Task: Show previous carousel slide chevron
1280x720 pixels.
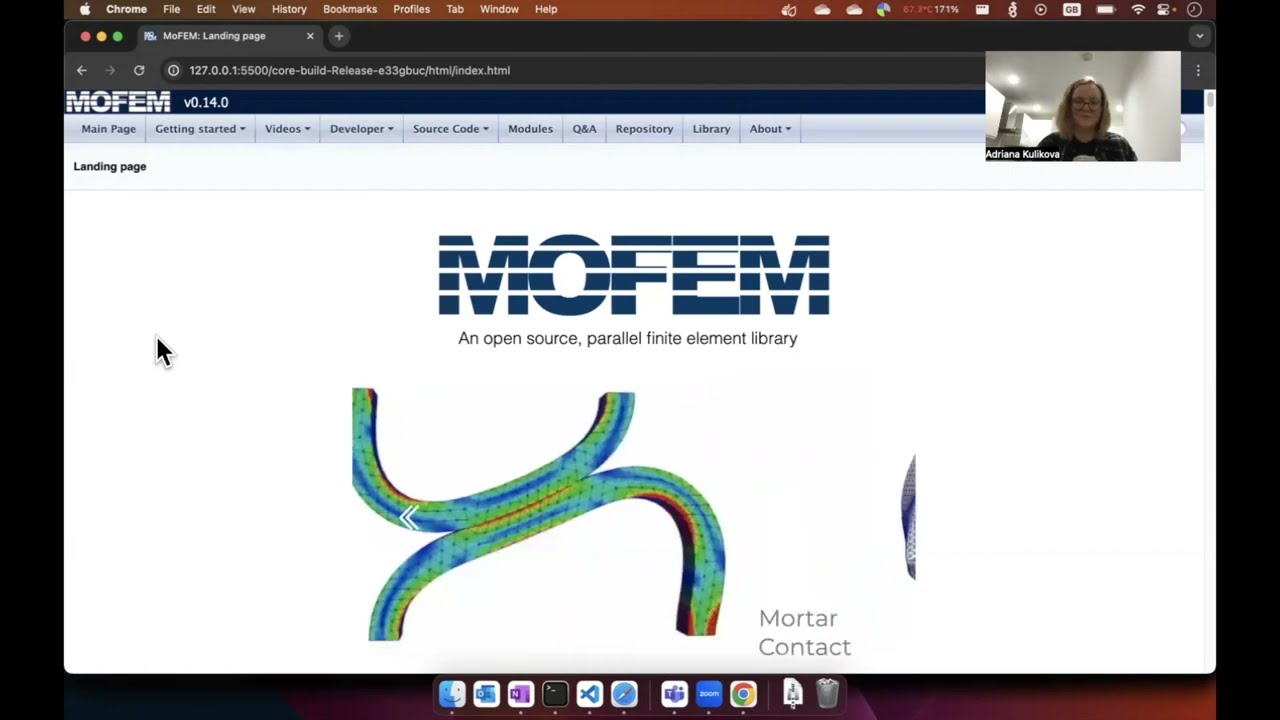Action: 408,517
